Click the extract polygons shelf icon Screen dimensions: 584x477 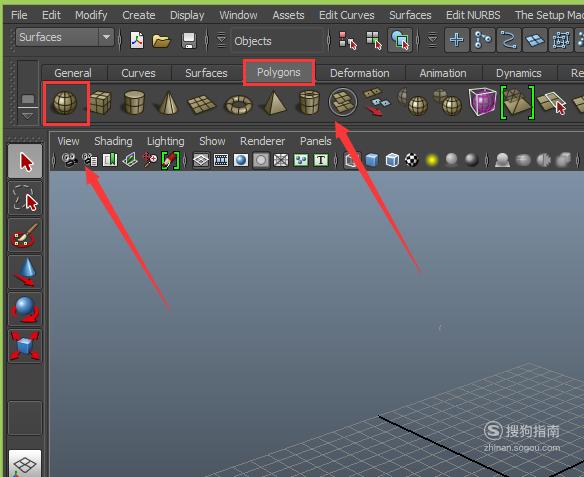(377, 102)
